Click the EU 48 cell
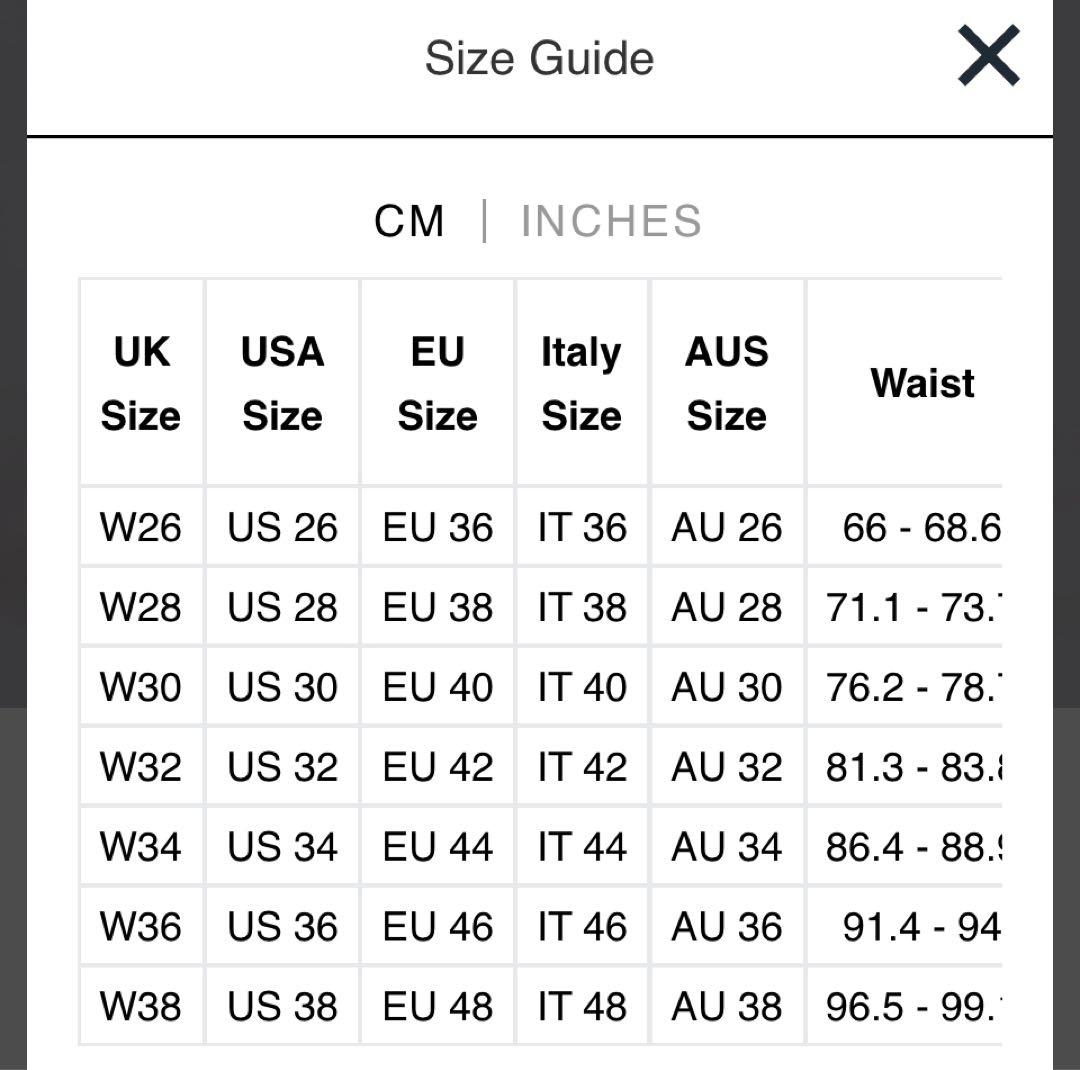The width and height of the screenshot is (1080, 1070). pos(437,1006)
